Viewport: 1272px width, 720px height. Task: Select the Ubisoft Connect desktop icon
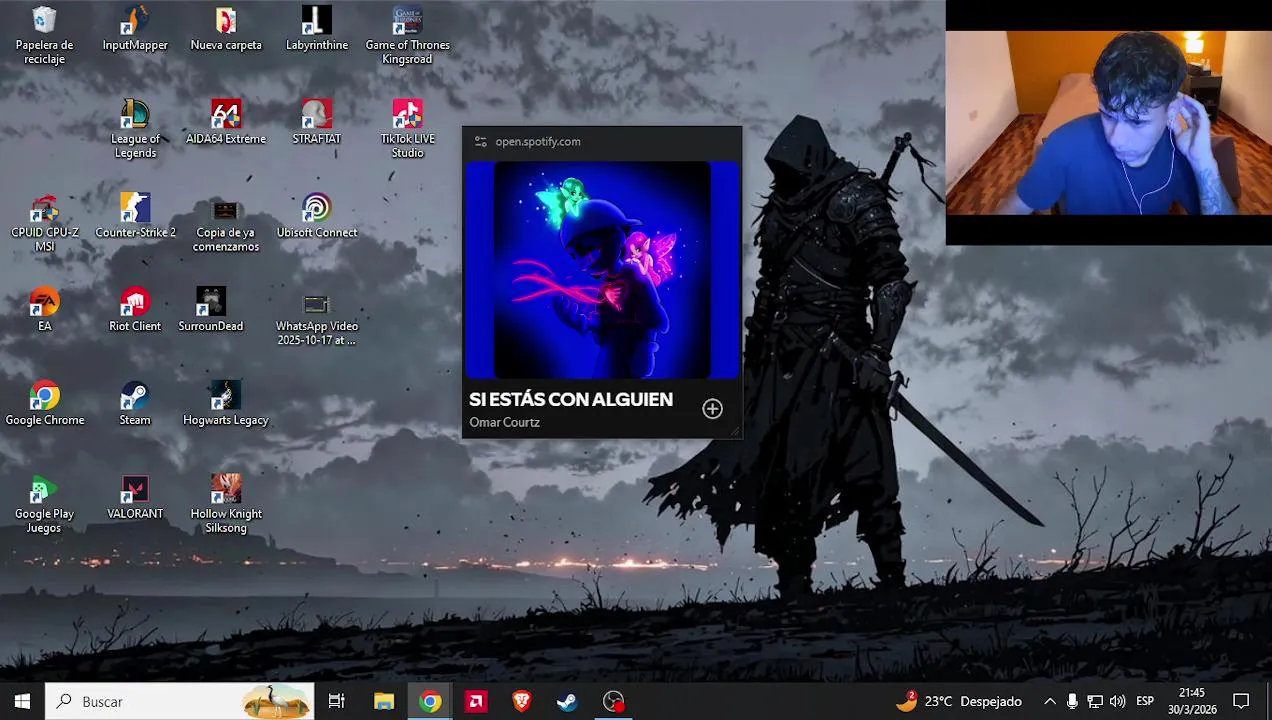tap(317, 216)
